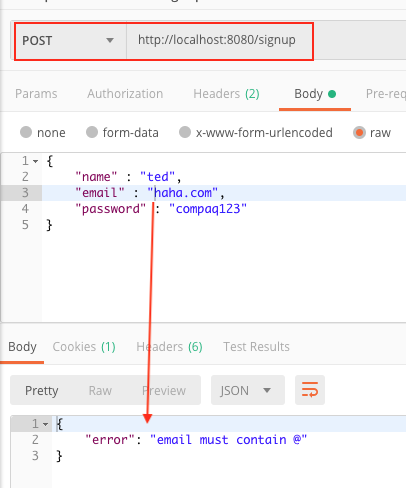Select the none body type radio

[x=26, y=132]
